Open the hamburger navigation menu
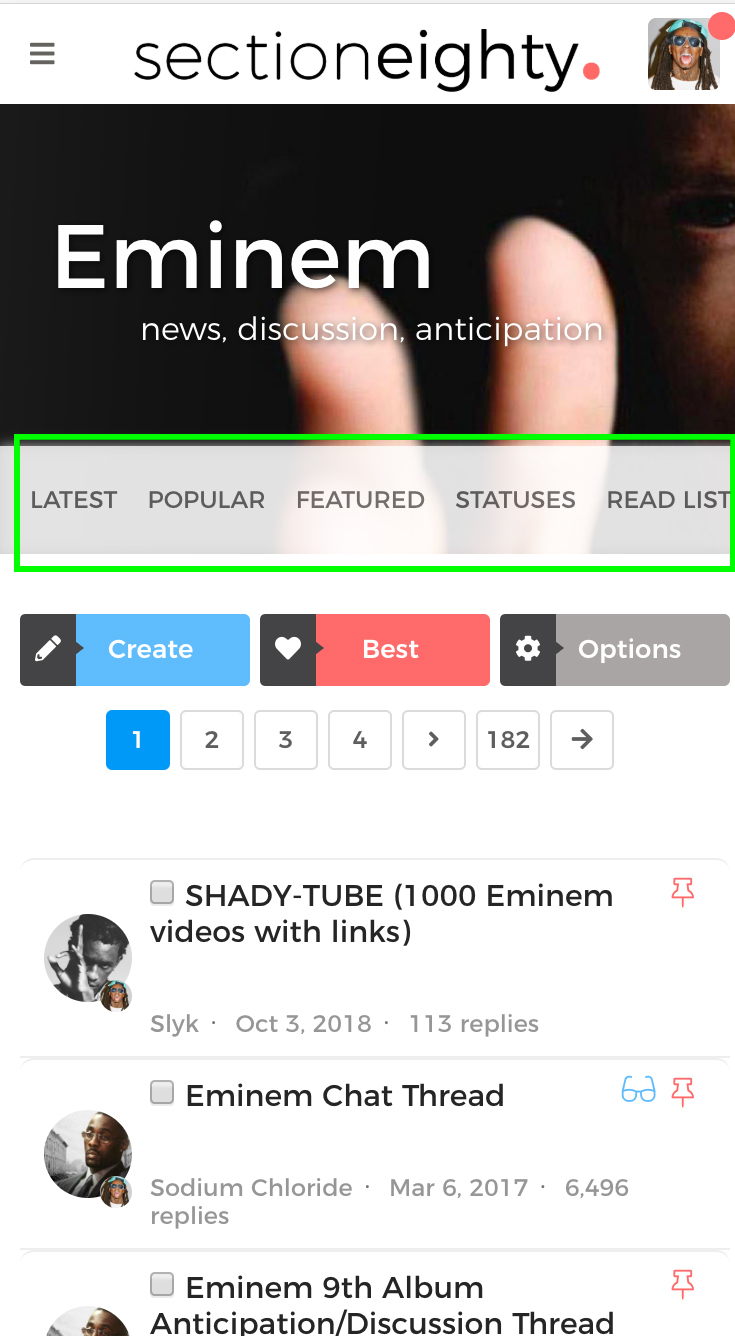This screenshot has width=735, height=1336. [x=42, y=54]
